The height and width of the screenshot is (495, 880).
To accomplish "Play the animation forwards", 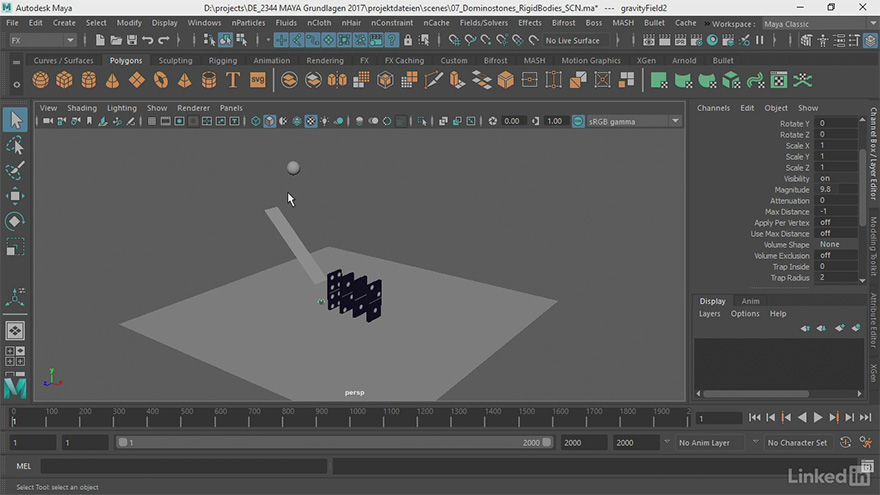I will (818, 417).
